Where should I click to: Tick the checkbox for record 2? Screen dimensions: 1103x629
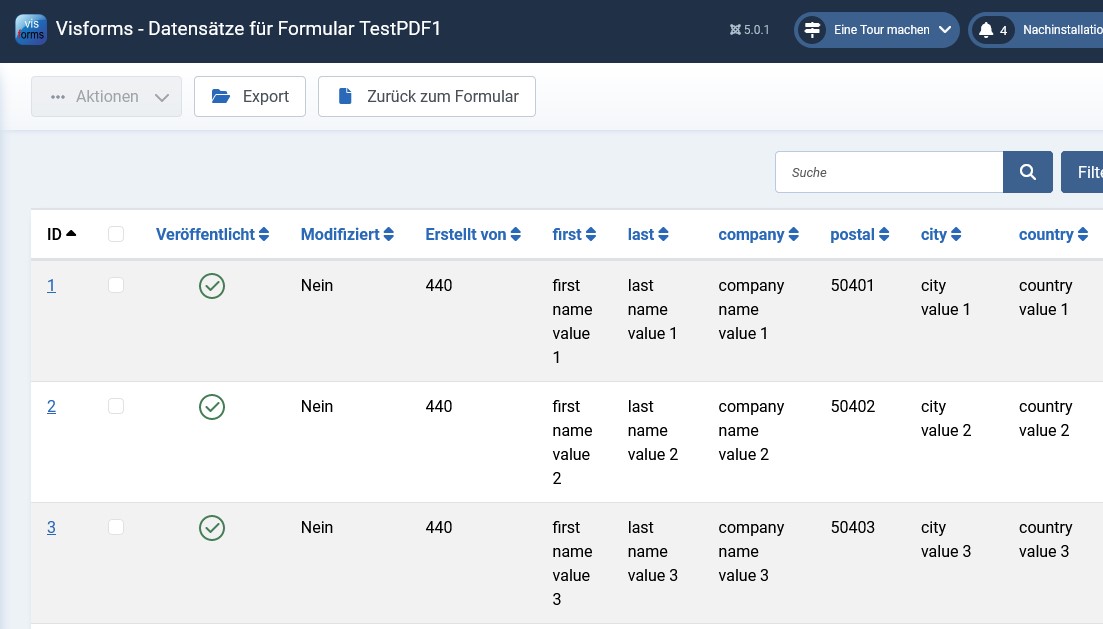tap(116, 407)
